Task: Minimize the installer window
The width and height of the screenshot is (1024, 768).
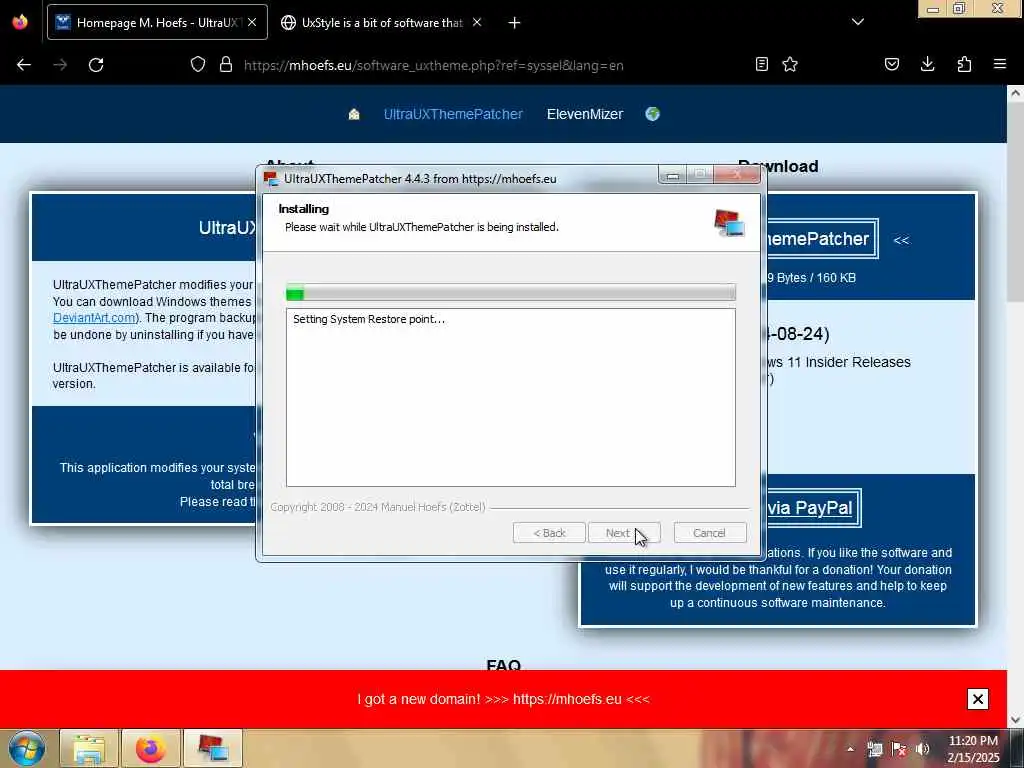Action: [673, 175]
